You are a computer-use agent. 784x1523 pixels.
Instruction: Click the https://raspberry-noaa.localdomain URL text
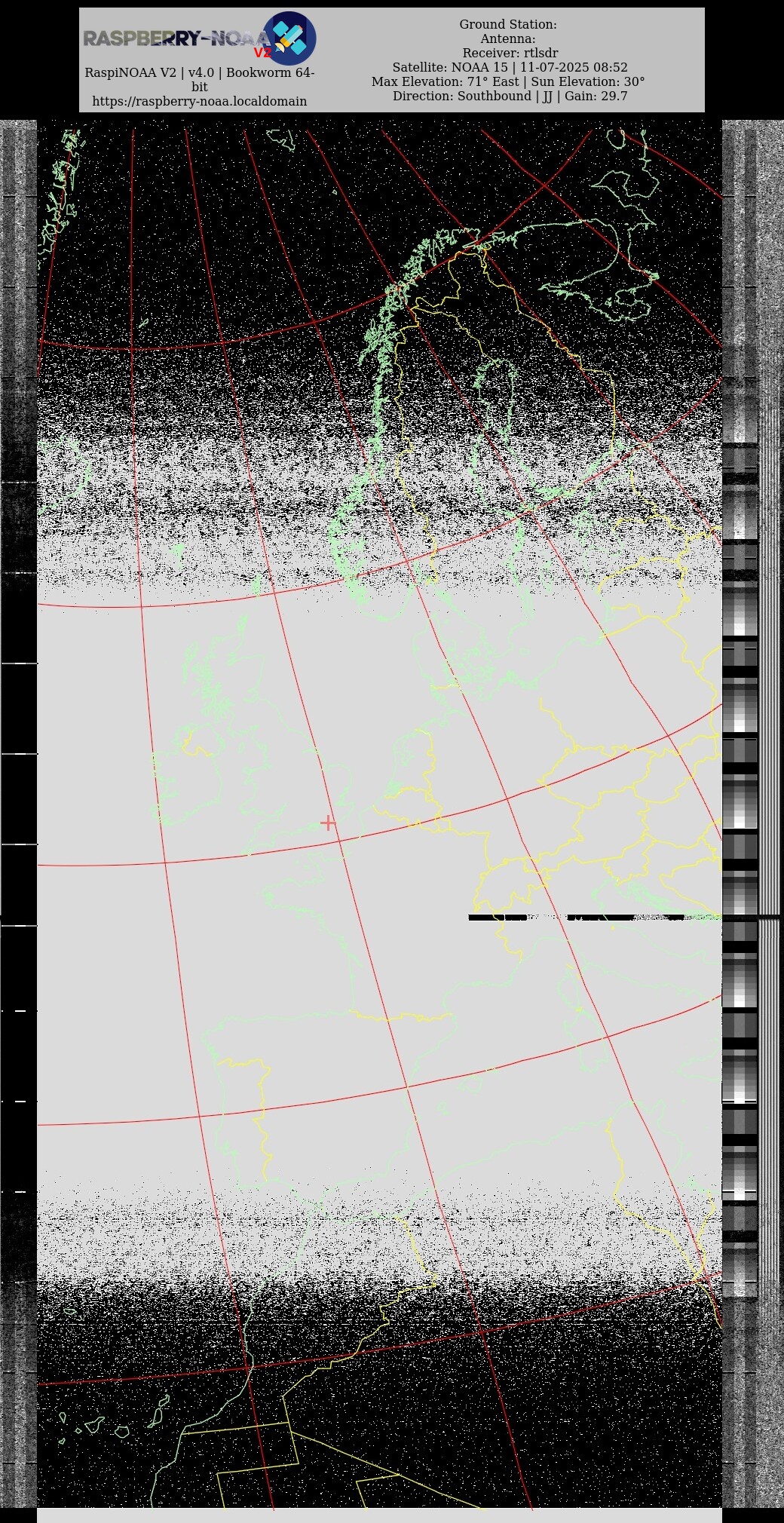[x=200, y=101]
